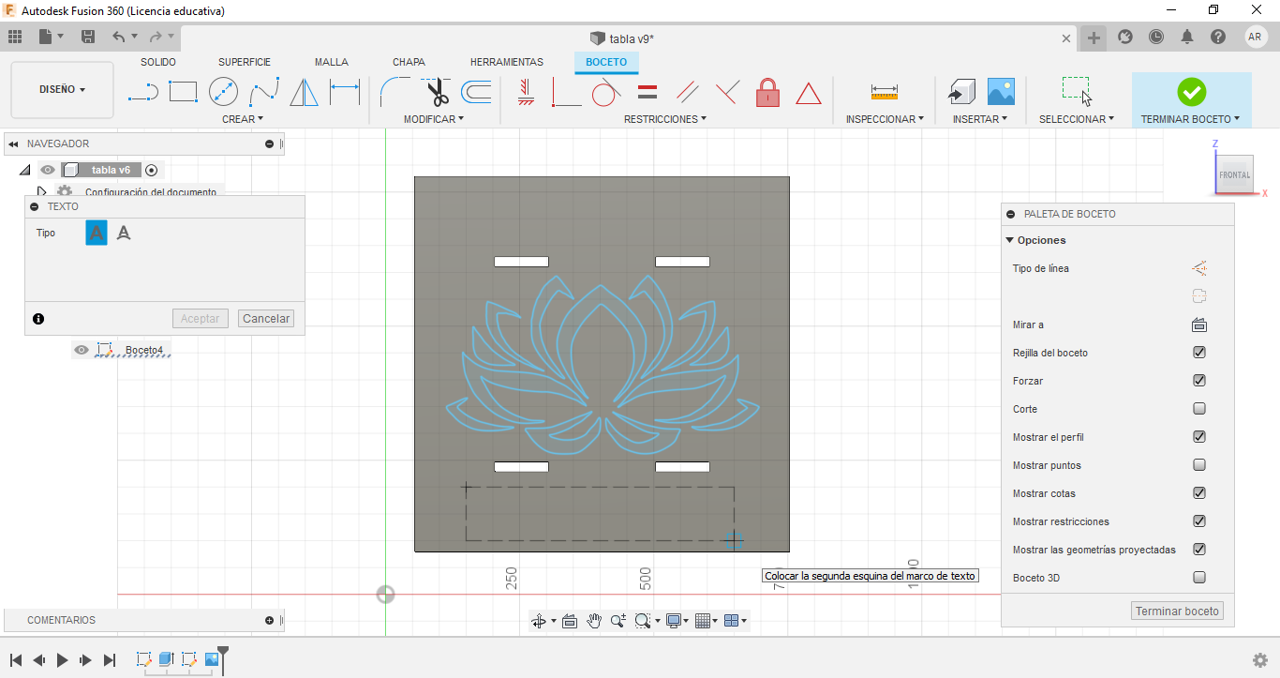Hide Boceto4 using its eye icon
This screenshot has width=1280, height=678.
[x=81, y=350]
